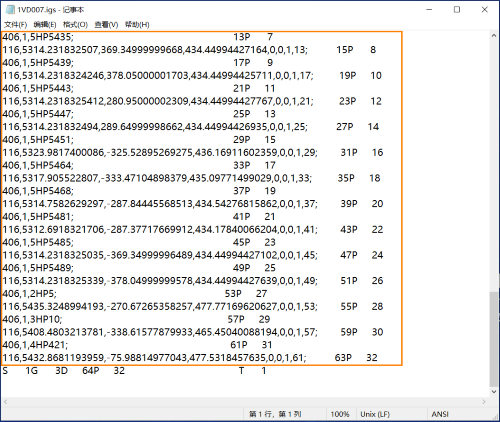Close the 1VD007.igs Notepad window

click(x=485, y=10)
